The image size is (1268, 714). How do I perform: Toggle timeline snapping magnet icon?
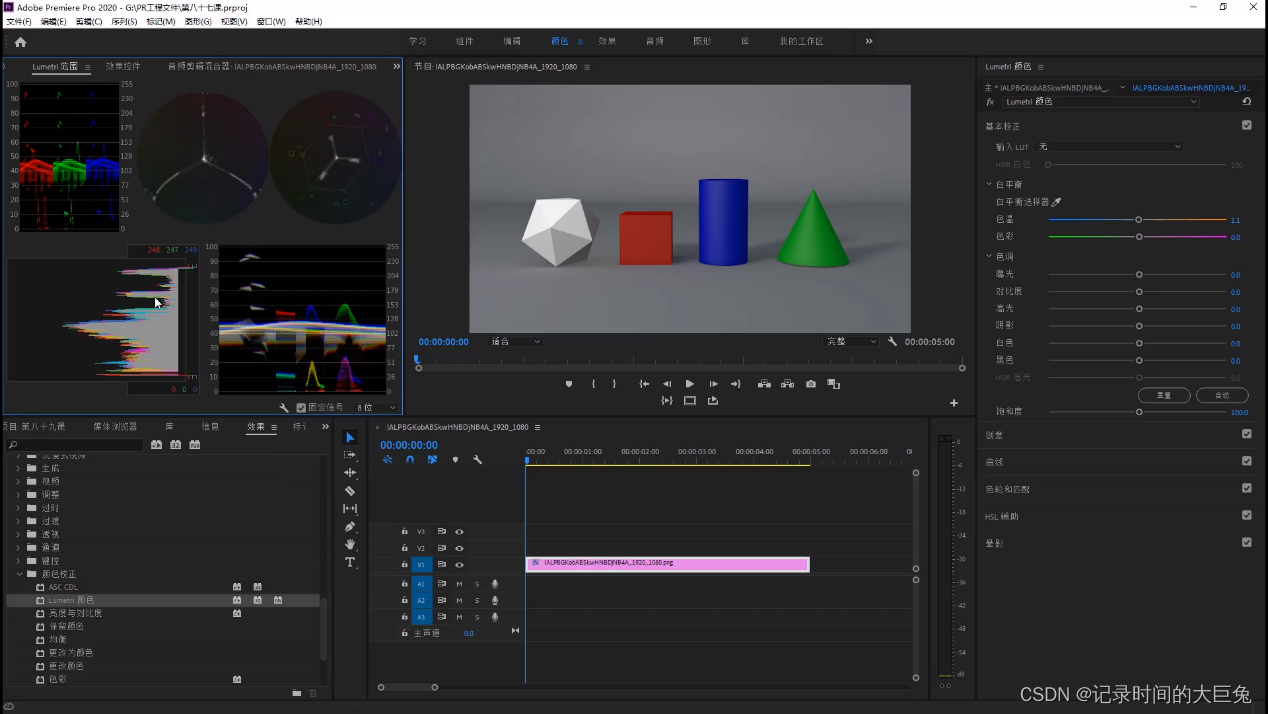[x=410, y=460]
